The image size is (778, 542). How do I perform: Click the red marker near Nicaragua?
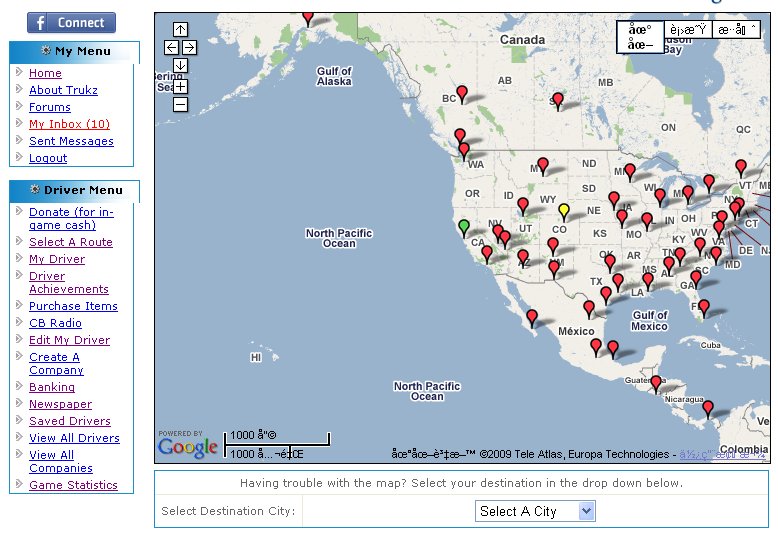pyautogui.click(x=708, y=409)
